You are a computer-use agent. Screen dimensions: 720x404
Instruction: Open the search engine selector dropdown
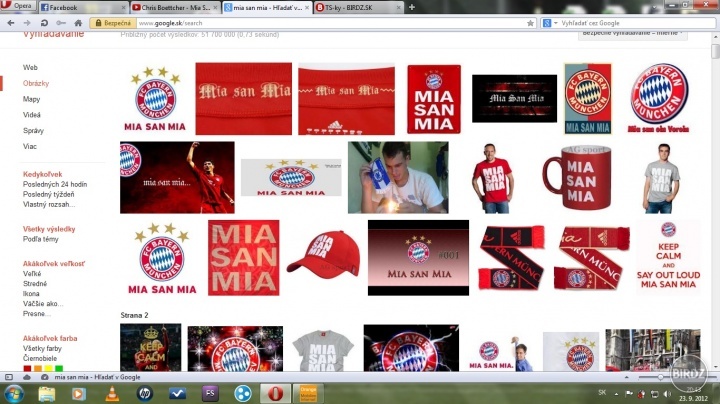pyautogui.click(x=549, y=23)
